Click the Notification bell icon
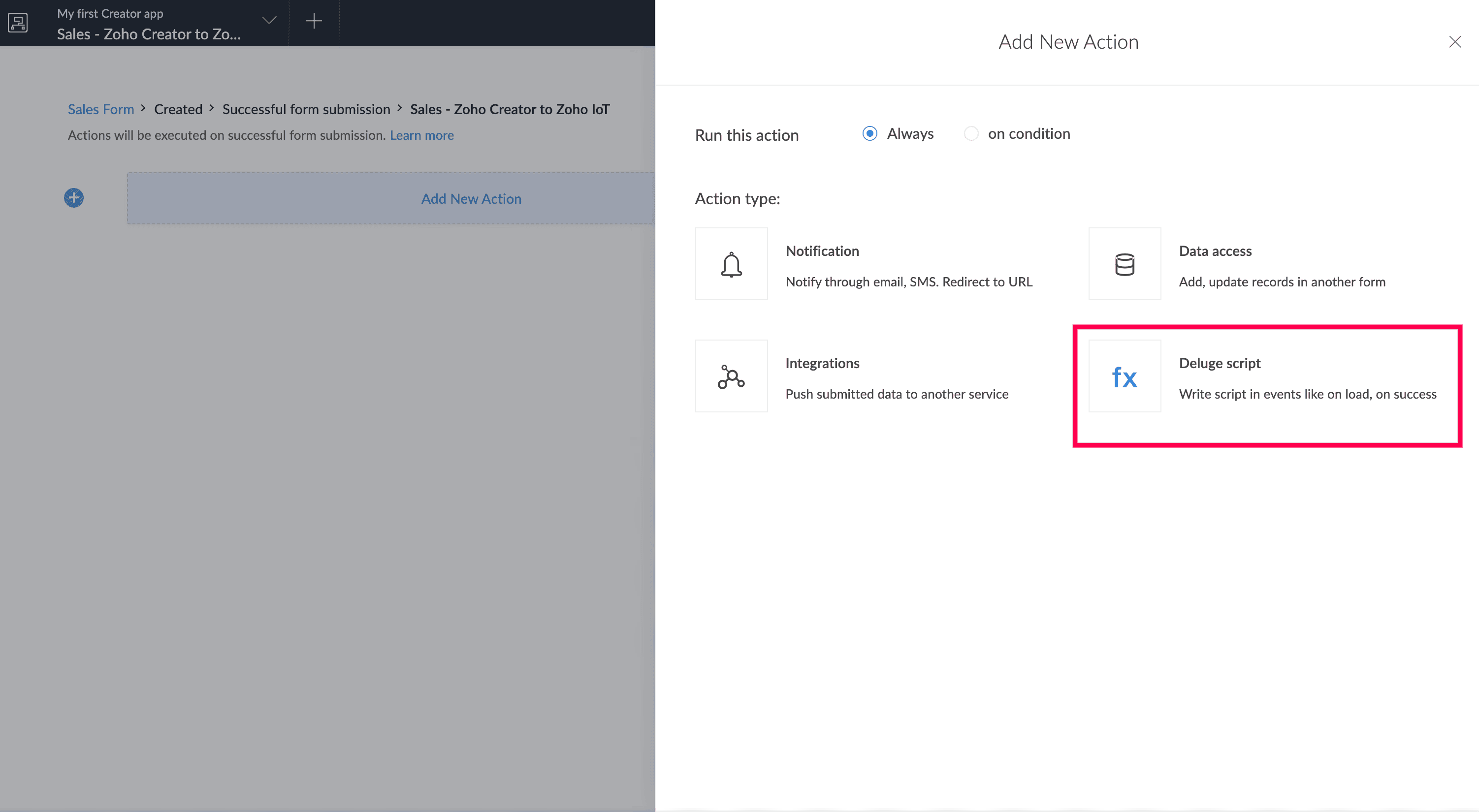The width and height of the screenshot is (1479, 812). [731, 264]
